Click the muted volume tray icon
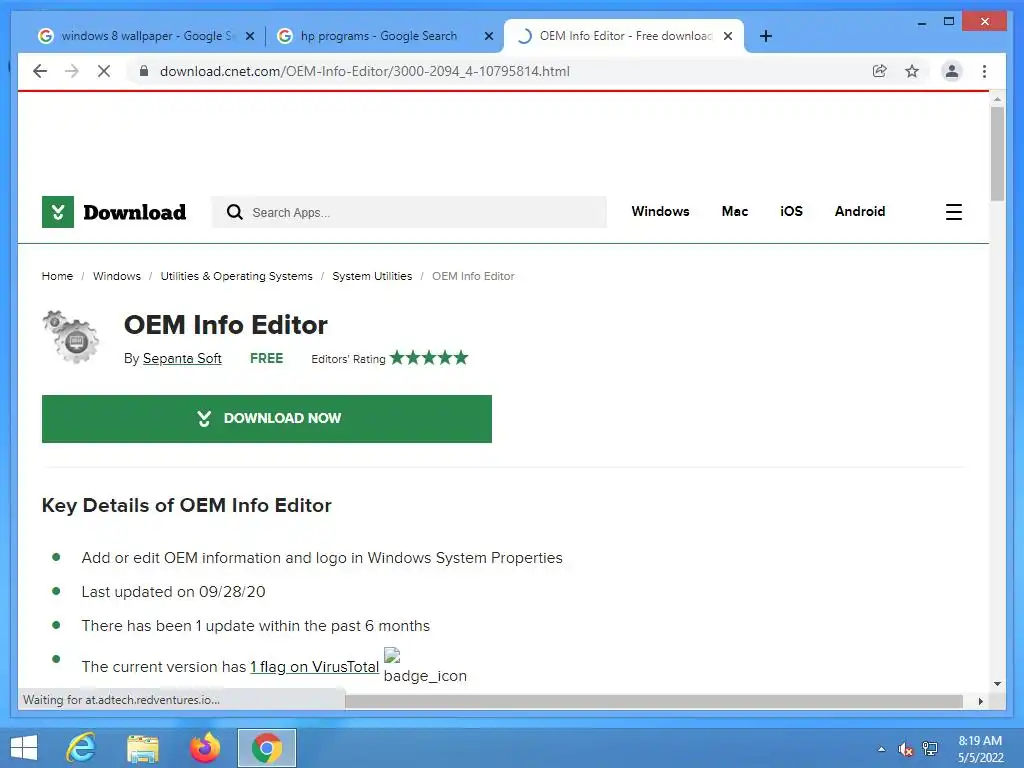1024x768 pixels. (x=905, y=749)
